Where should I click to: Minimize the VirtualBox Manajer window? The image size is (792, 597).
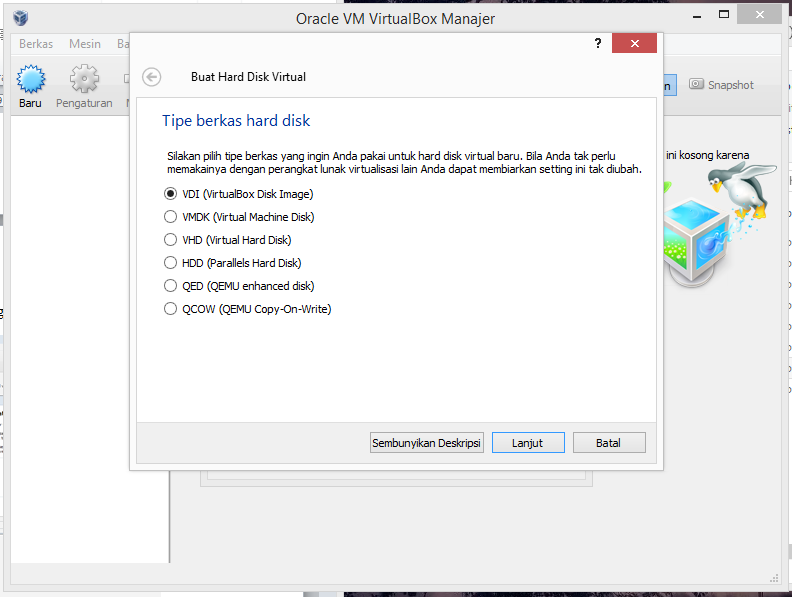[697, 15]
